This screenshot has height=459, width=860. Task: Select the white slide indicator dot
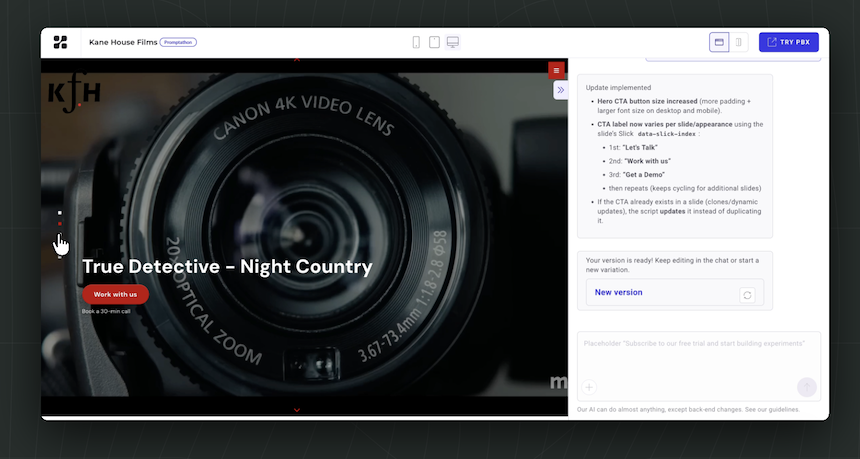pos(60,213)
